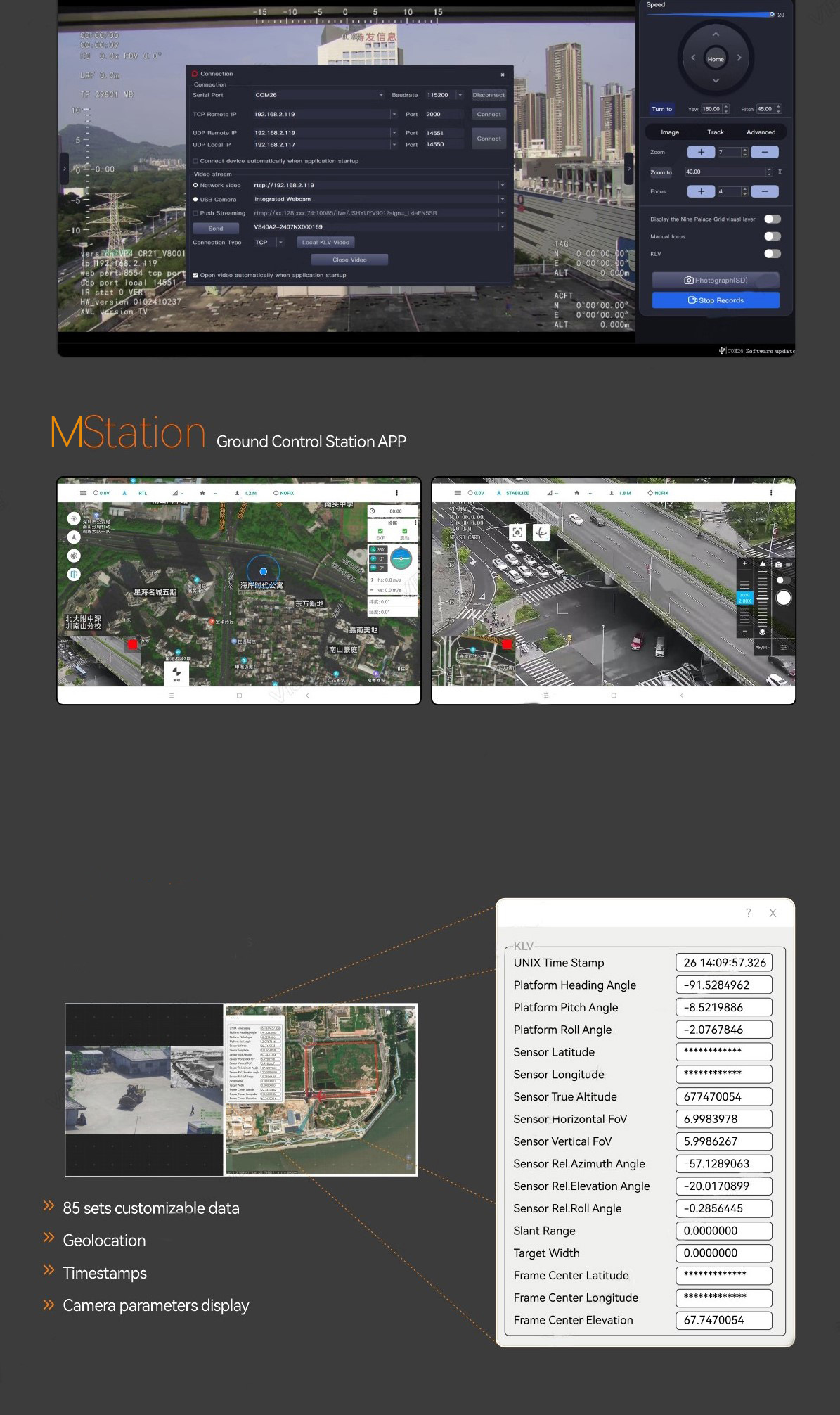Open the Baudrate 115200 dropdown

pos(460,95)
